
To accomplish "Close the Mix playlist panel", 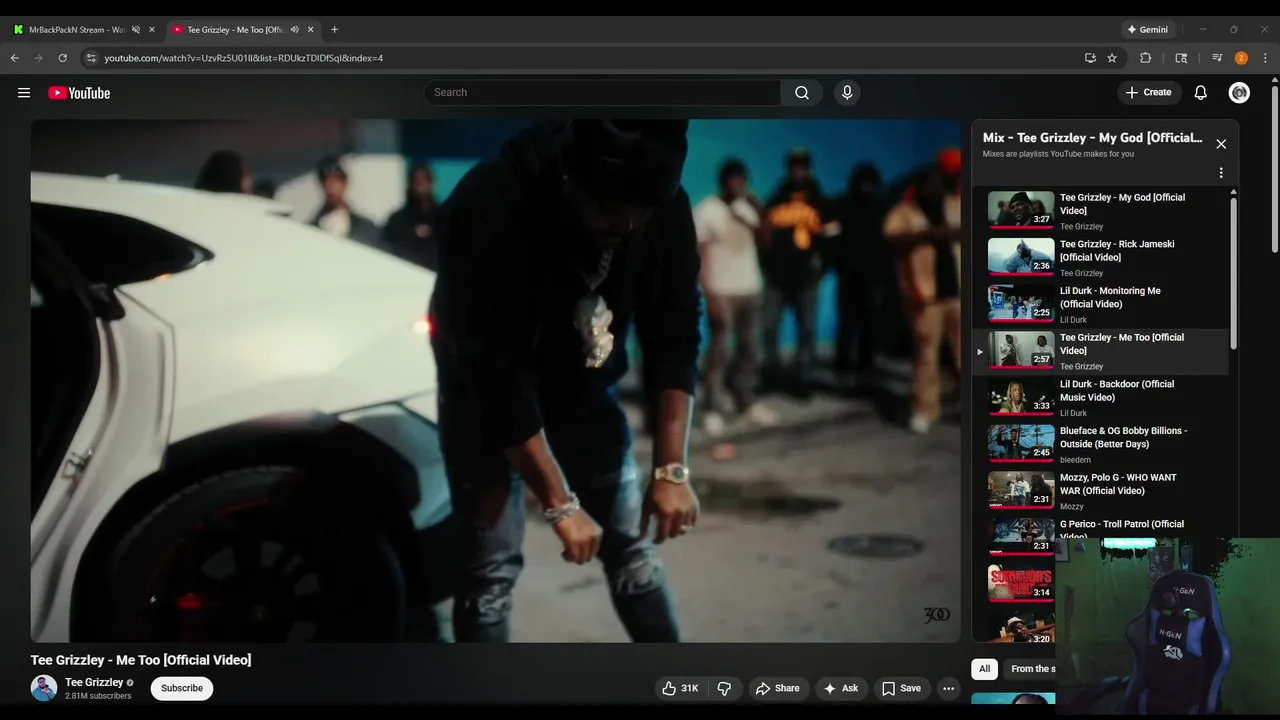I will (1221, 144).
